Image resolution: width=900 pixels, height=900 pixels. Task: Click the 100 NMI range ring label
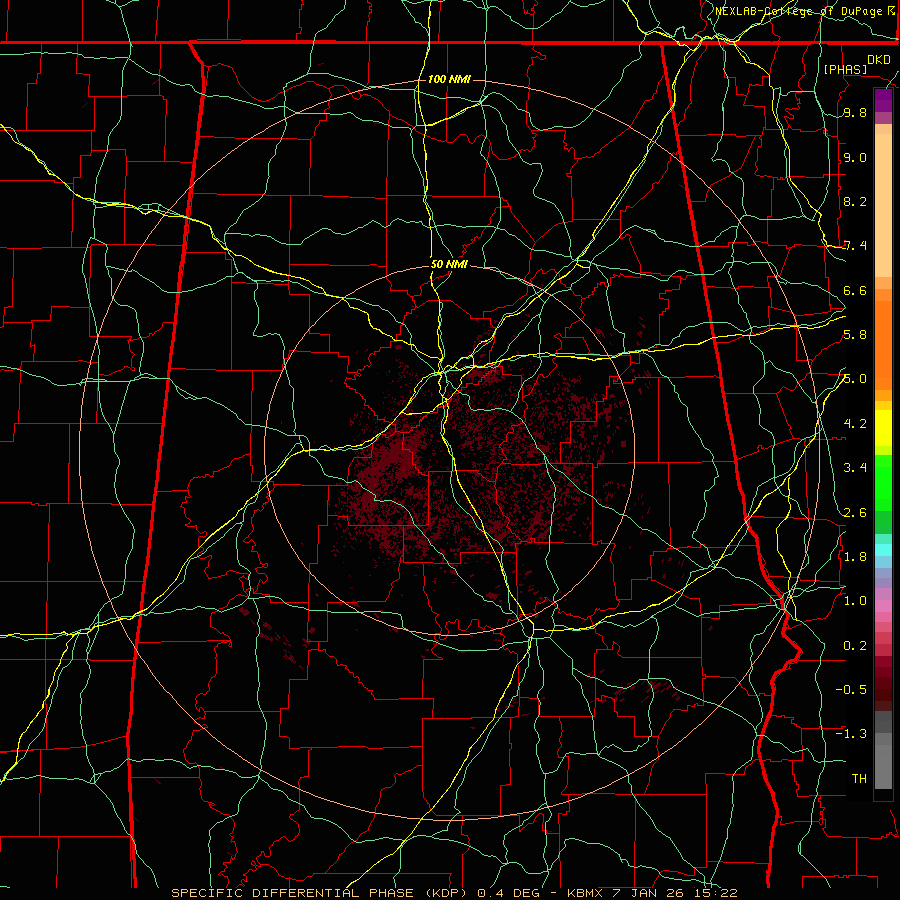pos(449,79)
